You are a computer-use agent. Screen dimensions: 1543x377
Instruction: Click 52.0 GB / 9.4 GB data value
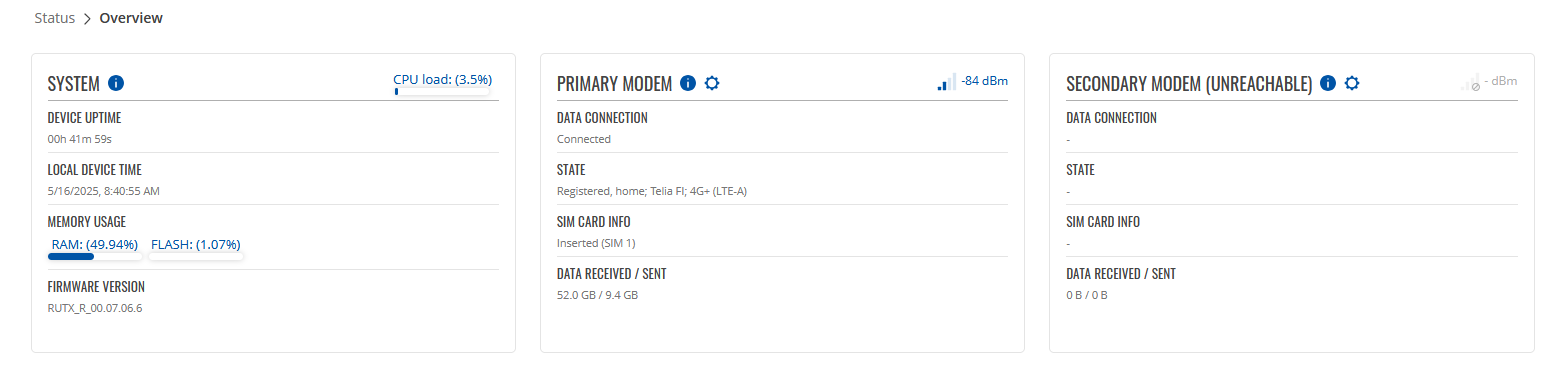pos(597,295)
